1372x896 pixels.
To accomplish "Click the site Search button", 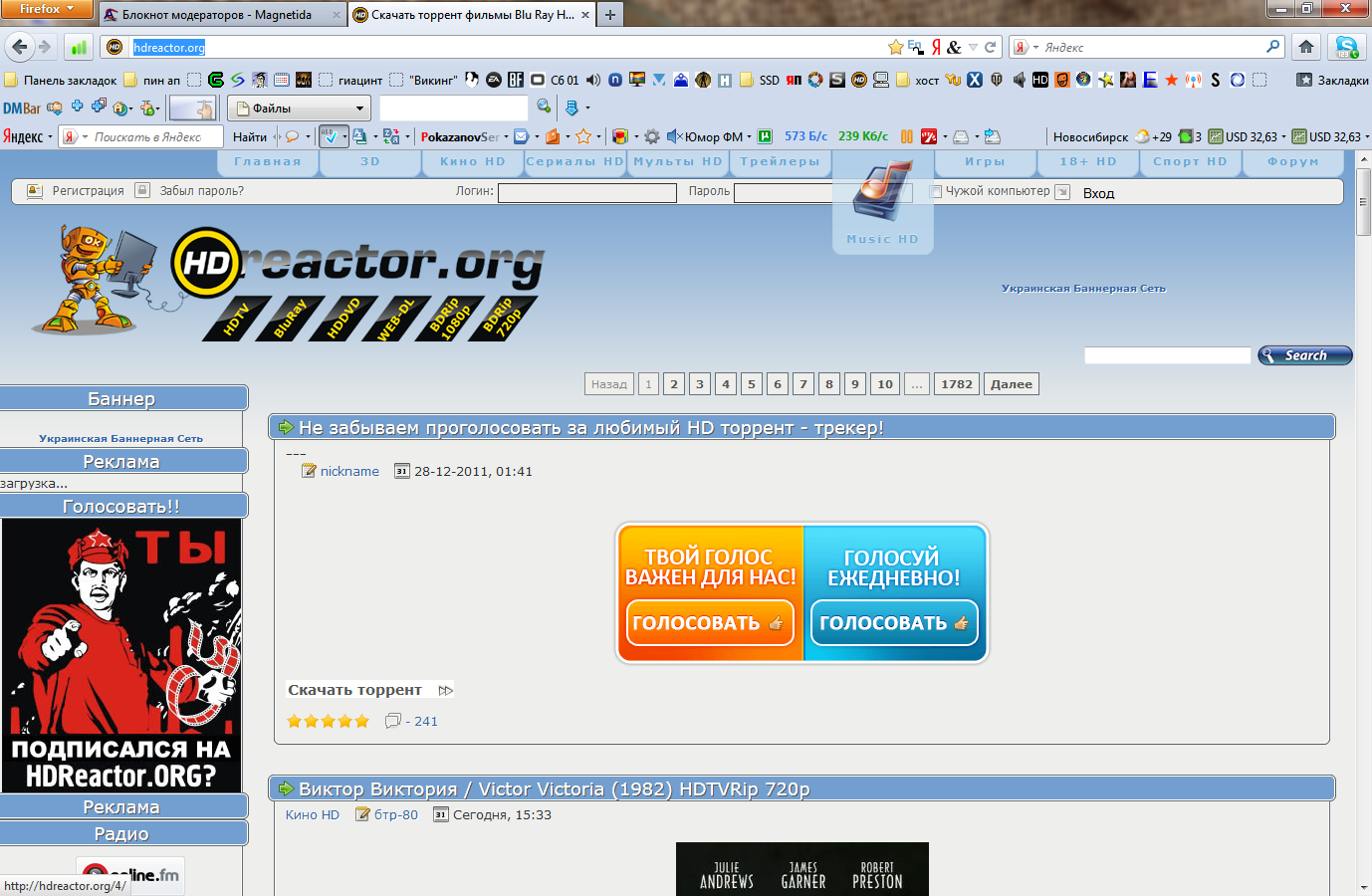I will click(x=1305, y=355).
